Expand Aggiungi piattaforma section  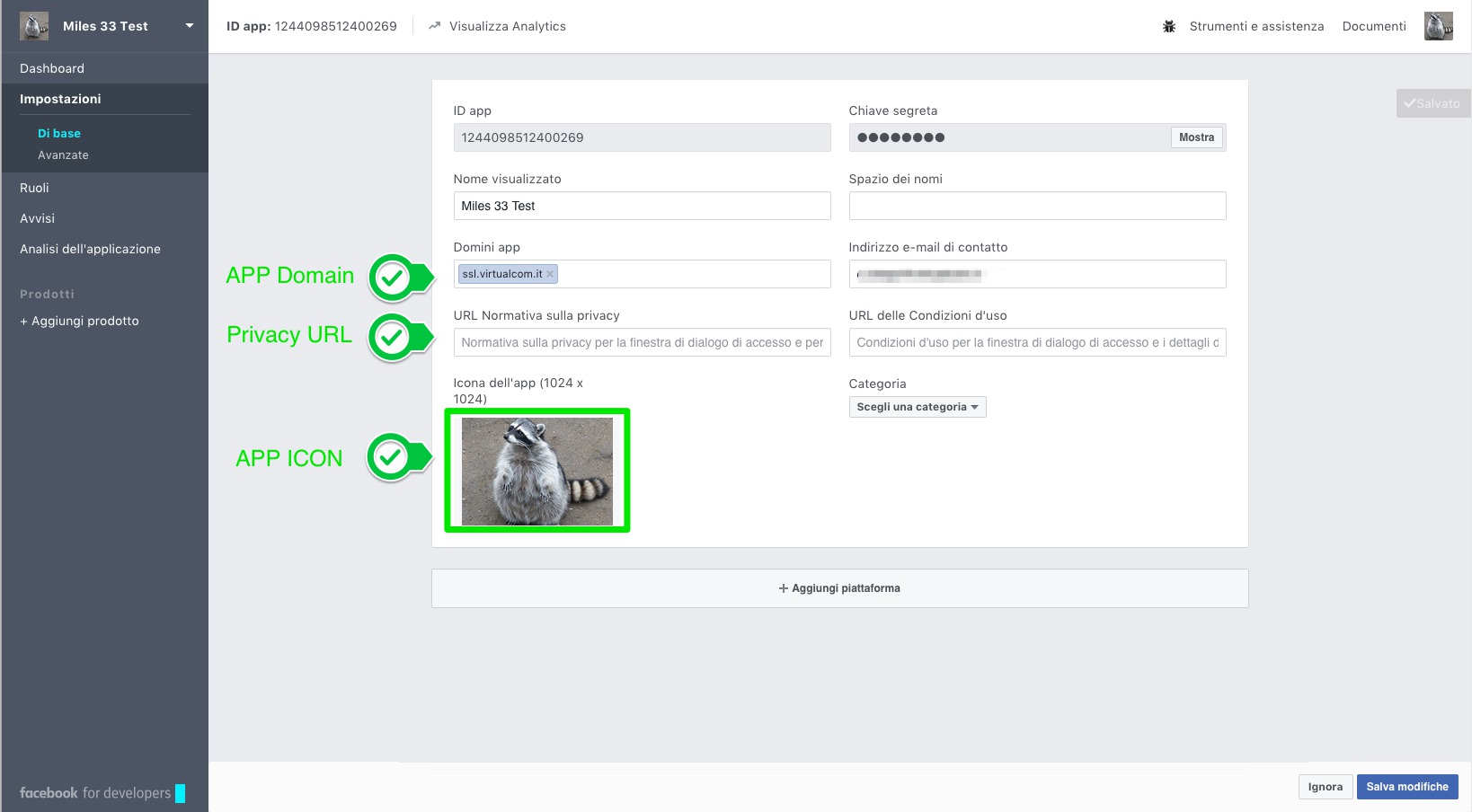[x=839, y=588]
